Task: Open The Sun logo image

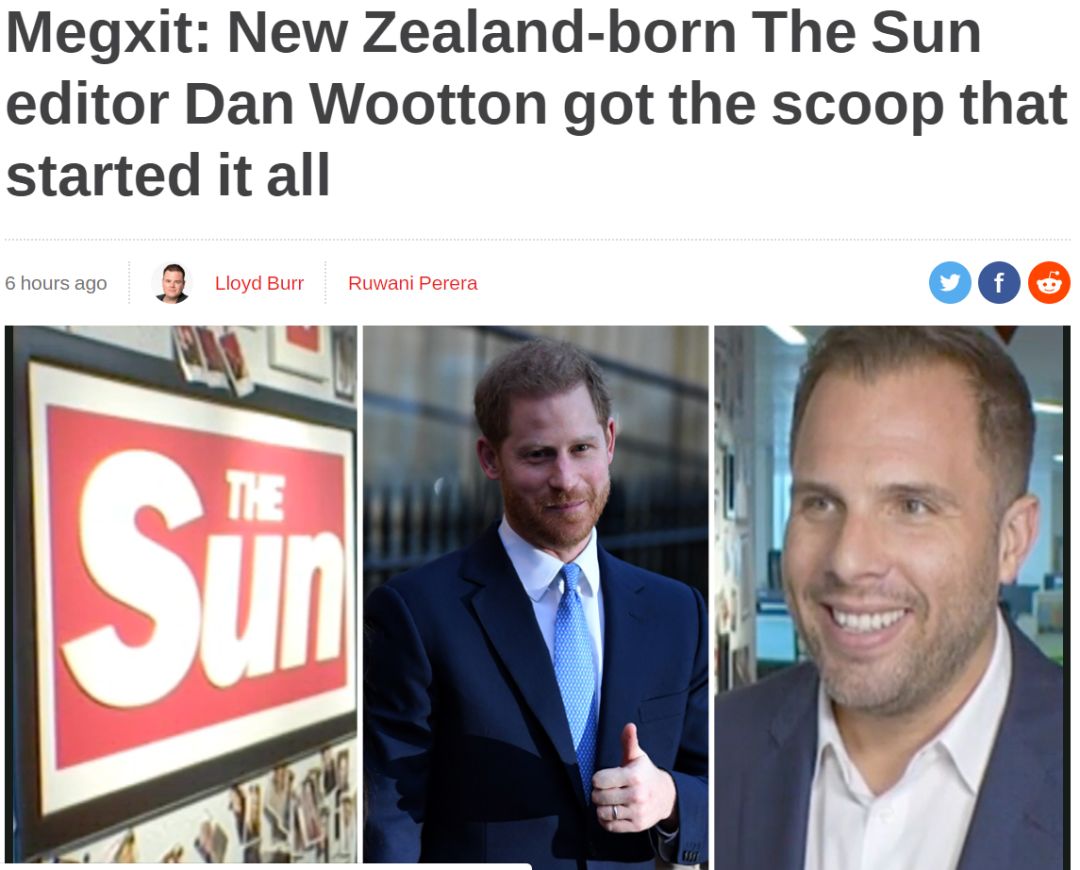Action: [x=181, y=594]
